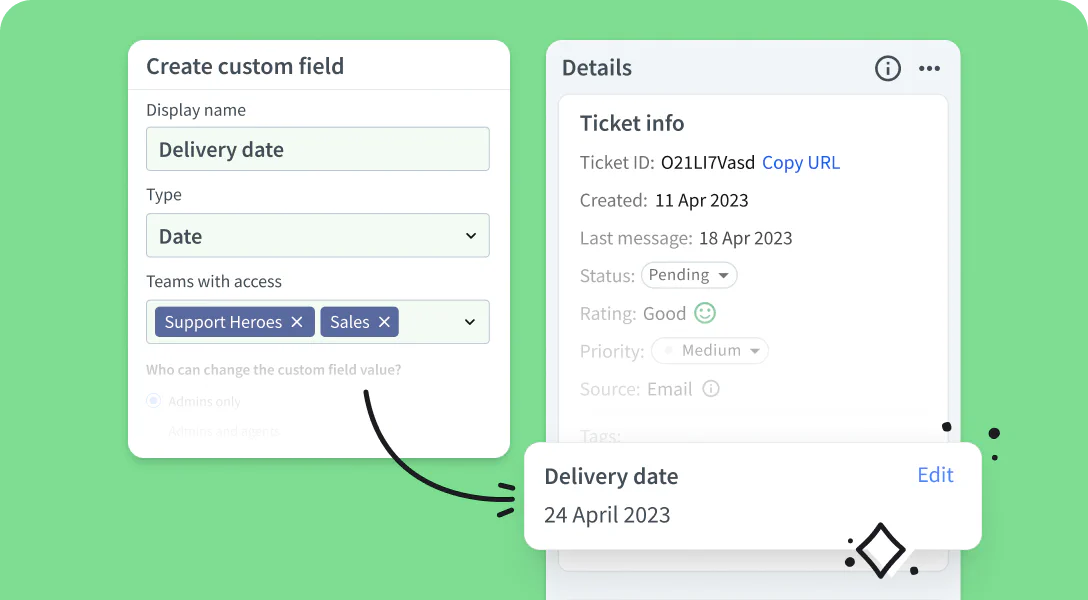Click Copy URL next to the Ticket ID
The image size is (1088, 600).
(800, 163)
